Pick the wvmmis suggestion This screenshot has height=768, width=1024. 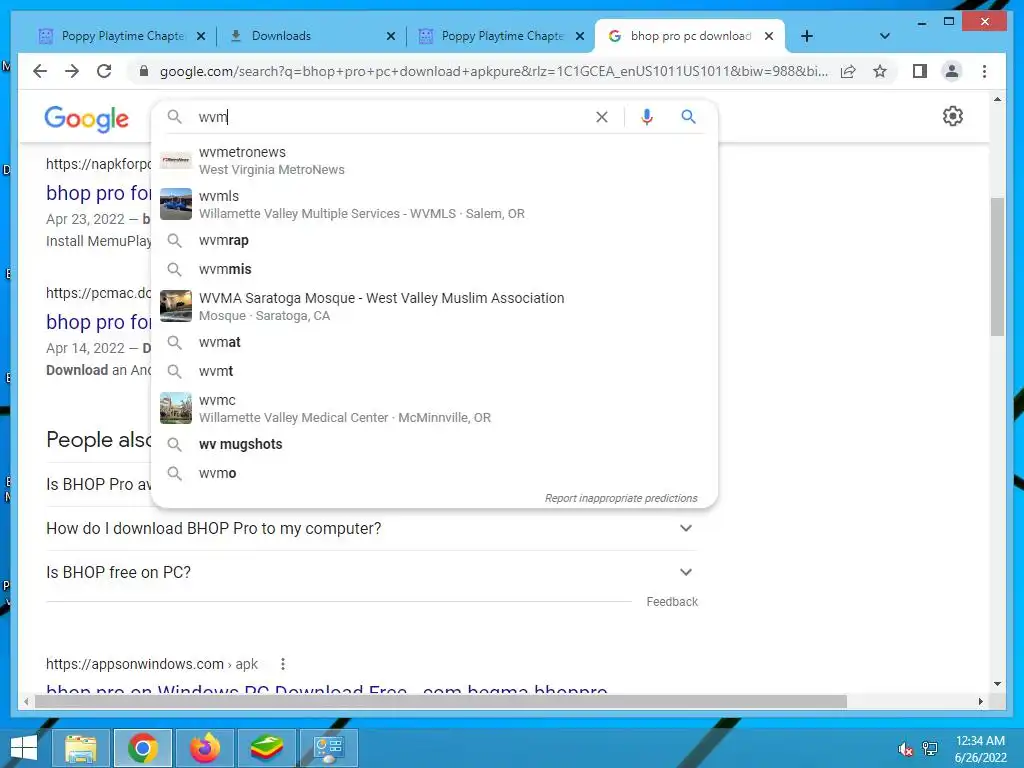pos(434,269)
